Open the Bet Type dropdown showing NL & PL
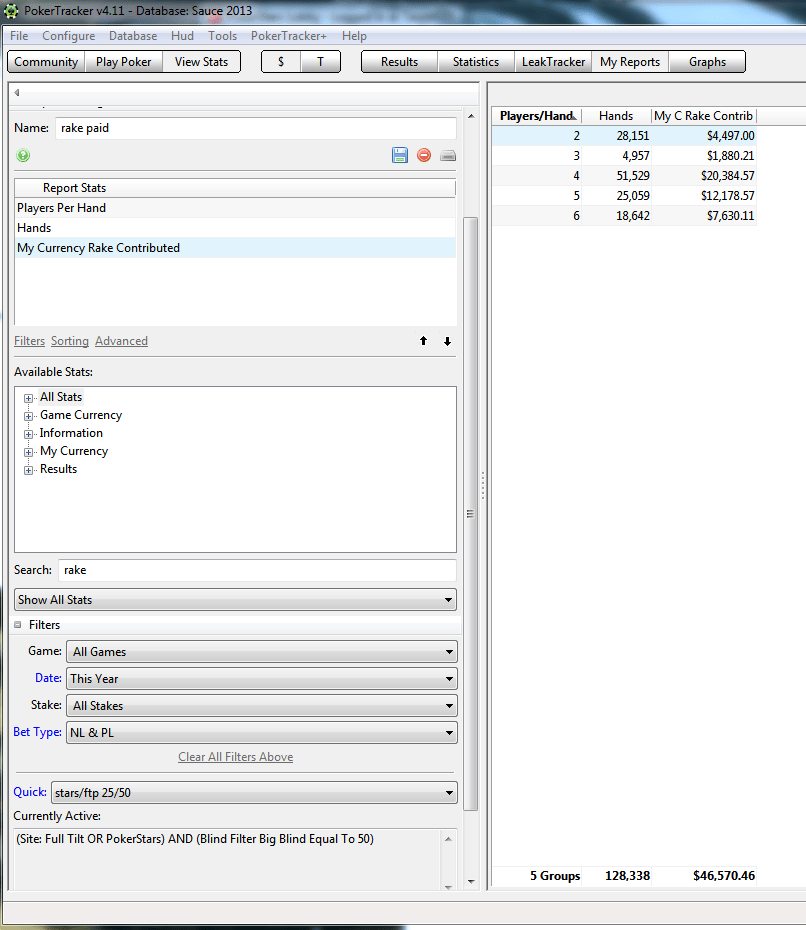The width and height of the screenshot is (806, 930). point(262,732)
